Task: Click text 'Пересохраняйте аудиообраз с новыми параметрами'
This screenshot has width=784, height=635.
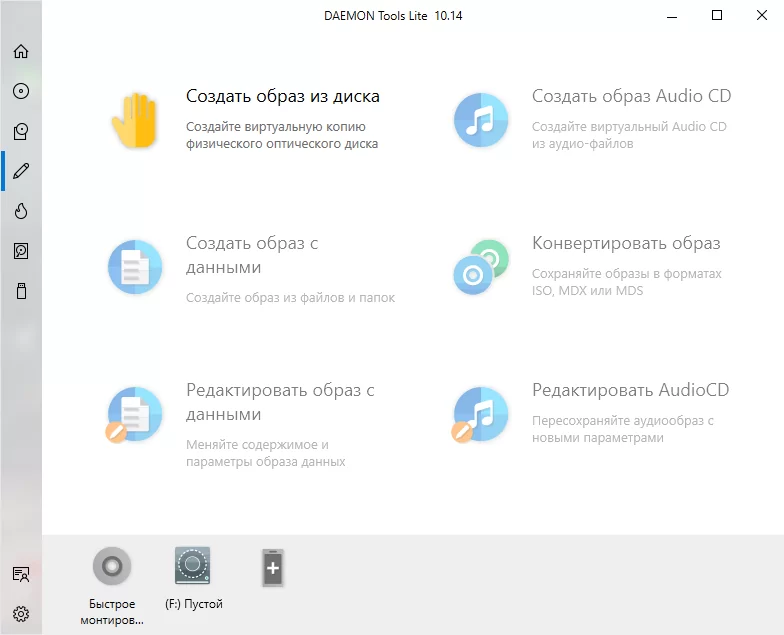Action: coord(622,429)
